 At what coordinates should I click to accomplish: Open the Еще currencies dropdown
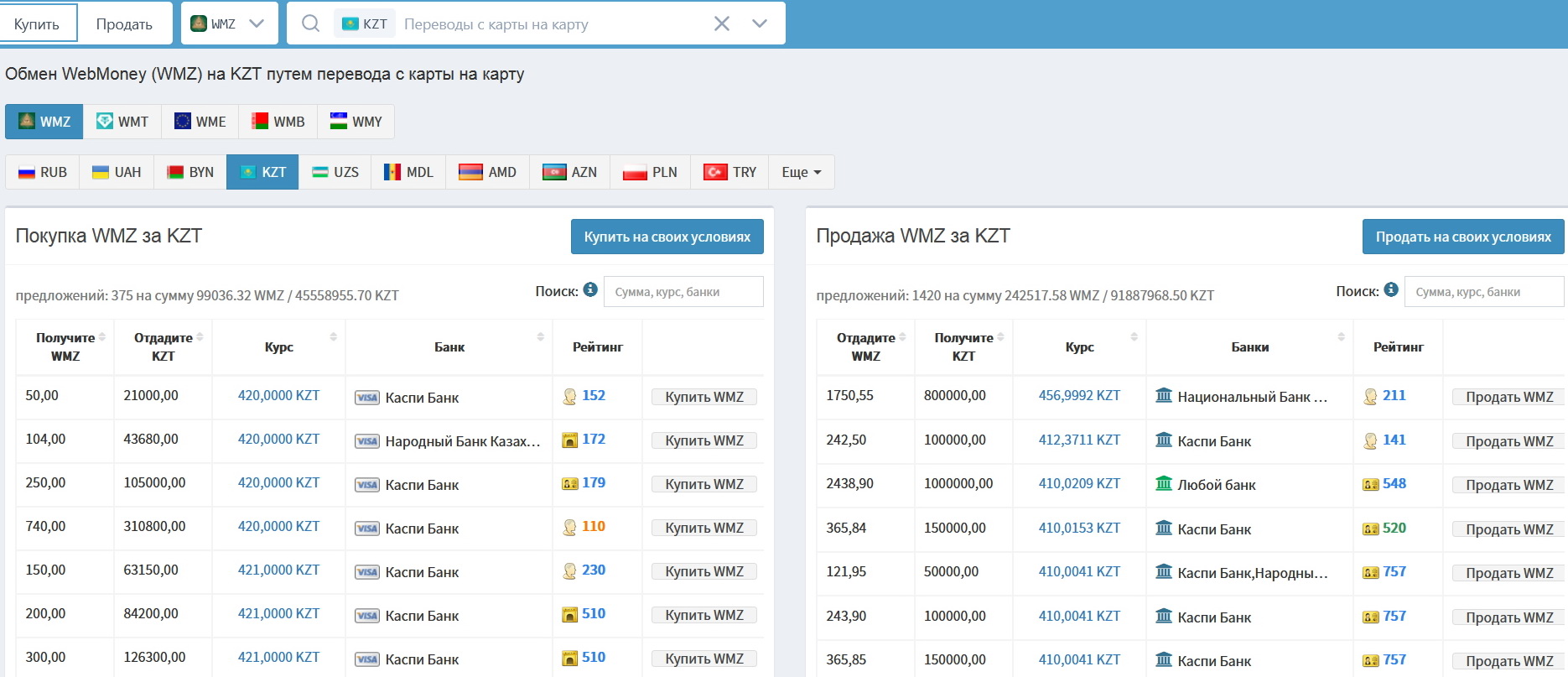tap(802, 172)
